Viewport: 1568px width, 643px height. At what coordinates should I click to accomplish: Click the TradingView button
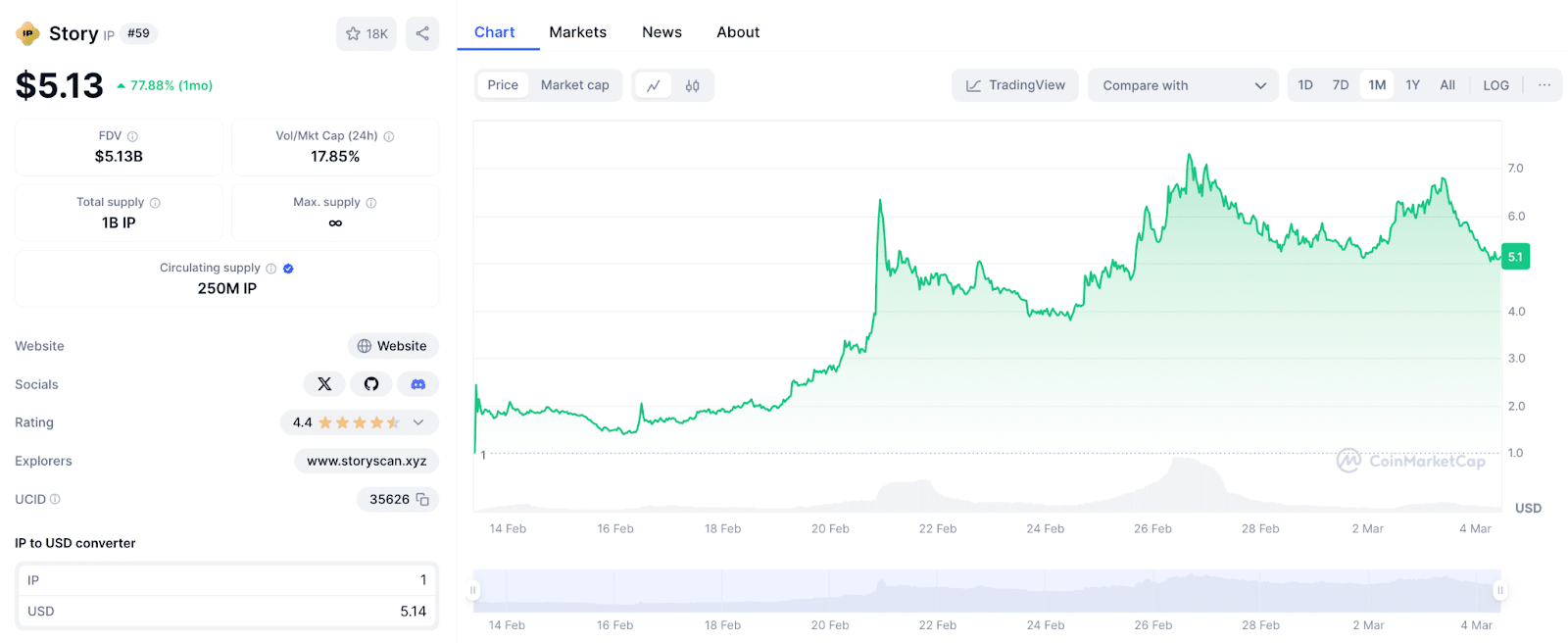point(1014,85)
